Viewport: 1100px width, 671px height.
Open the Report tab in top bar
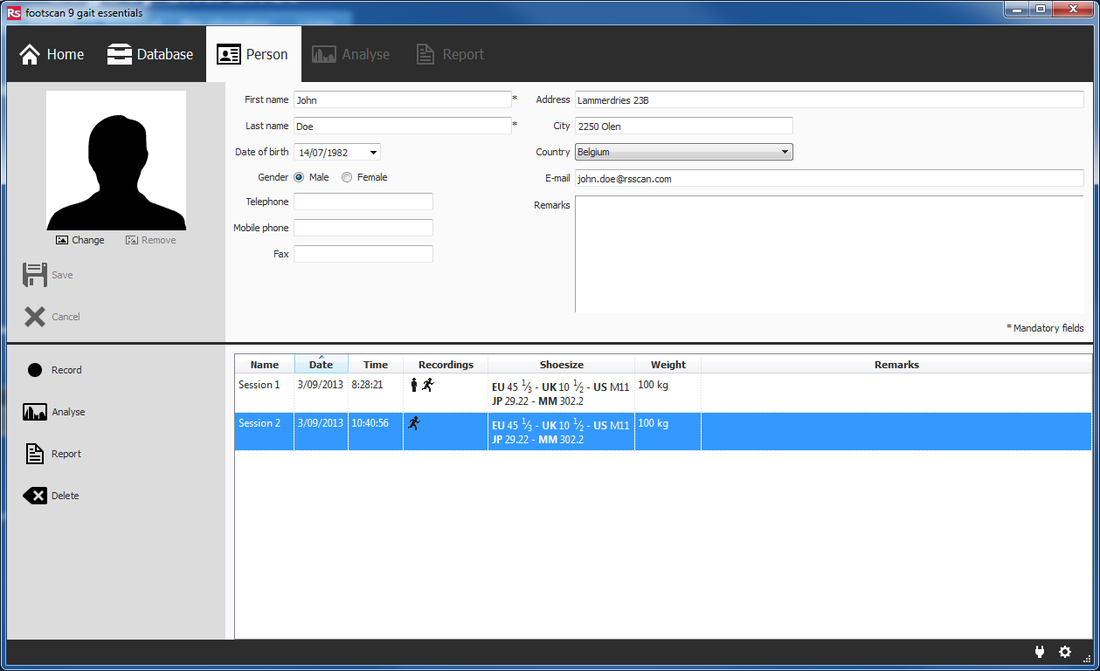point(450,54)
